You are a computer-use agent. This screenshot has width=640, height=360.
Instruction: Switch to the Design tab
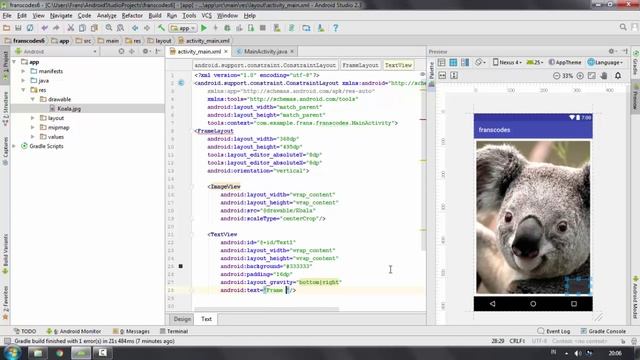pos(182,319)
